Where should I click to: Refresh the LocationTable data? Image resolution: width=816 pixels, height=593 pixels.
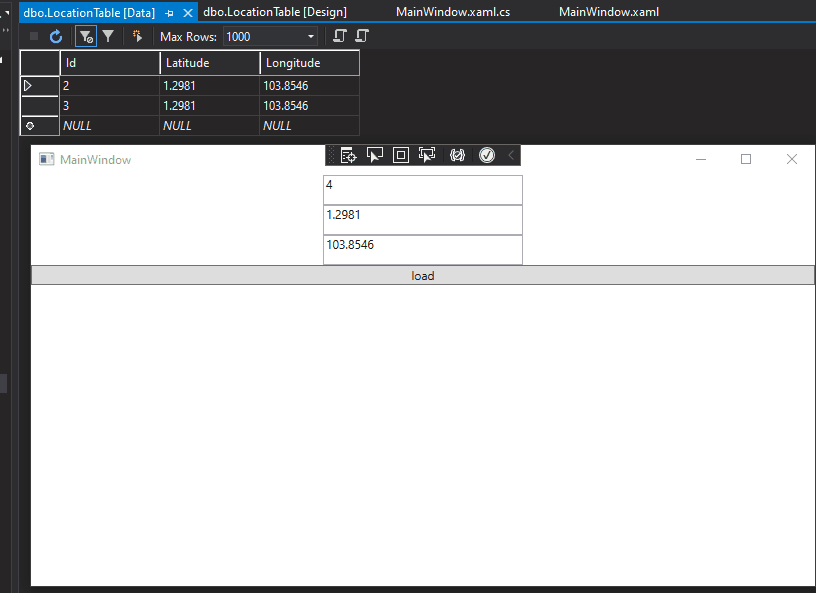tap(56, 36)
